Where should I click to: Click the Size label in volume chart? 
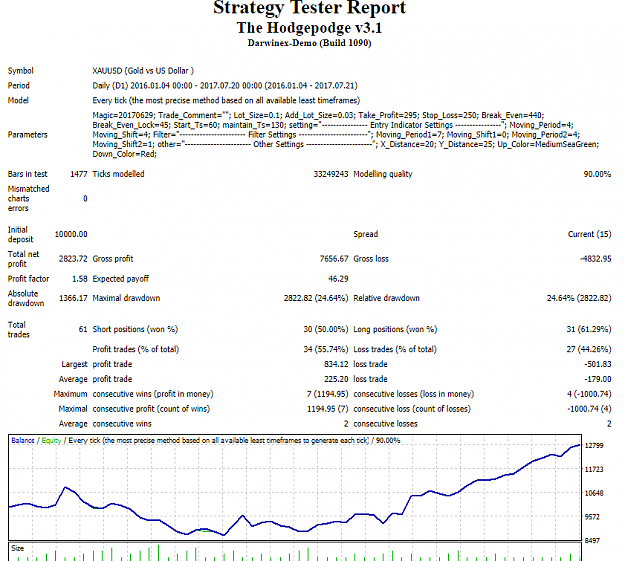tap(18, 548)
